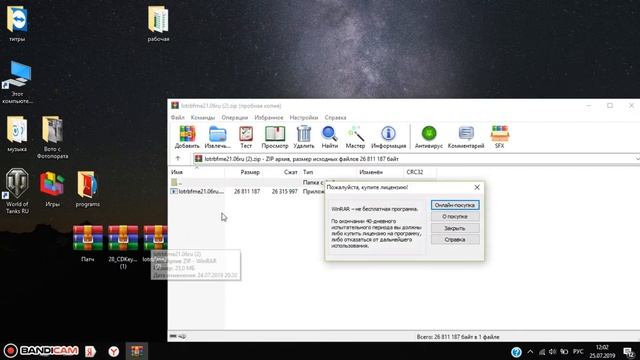Screen dimensions: 640x360
Task: Click WinRAR taskbar button
Action: (137, 351)
